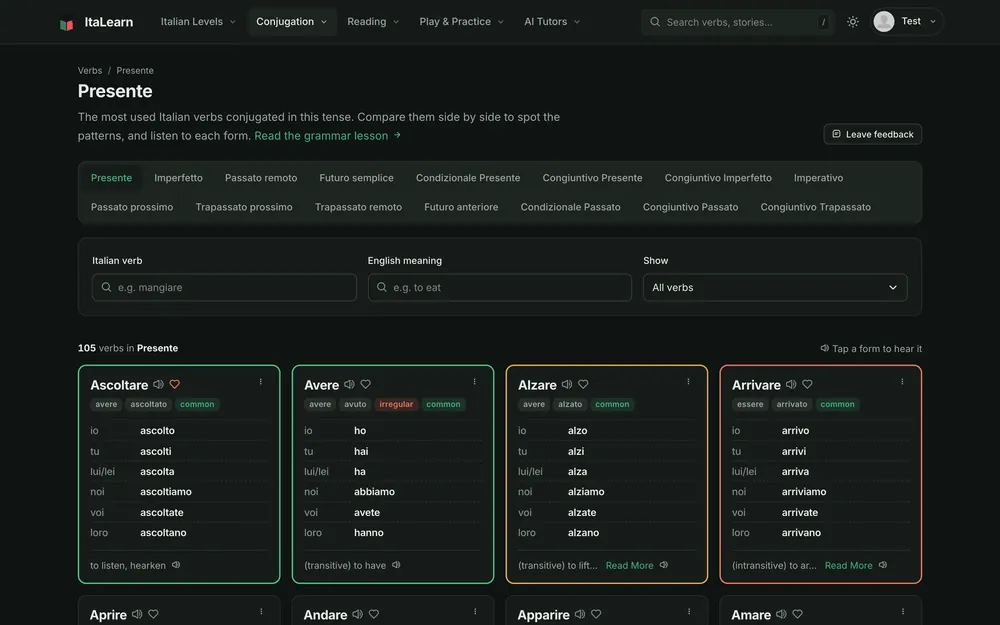Play audio for the Ascoltare verb title
The height and width of the screenshot is (625, 1000).
pyautogui.click(x=158, y=385)
